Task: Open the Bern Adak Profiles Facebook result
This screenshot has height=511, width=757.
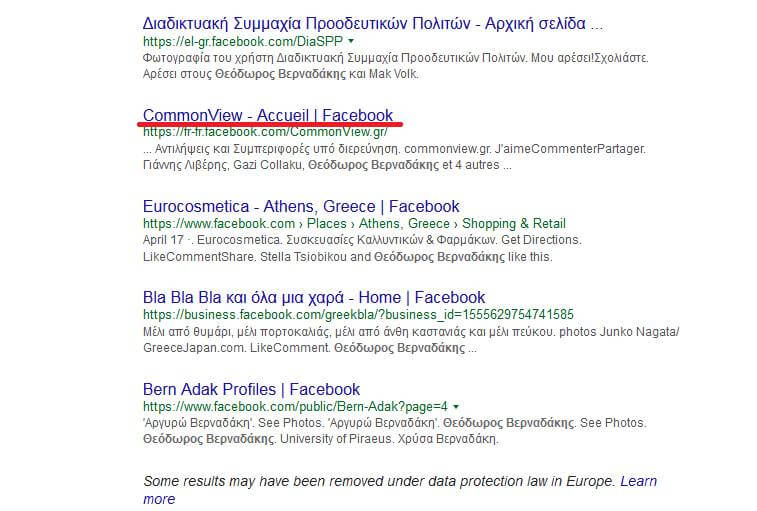Action: (x=251, y=389)
